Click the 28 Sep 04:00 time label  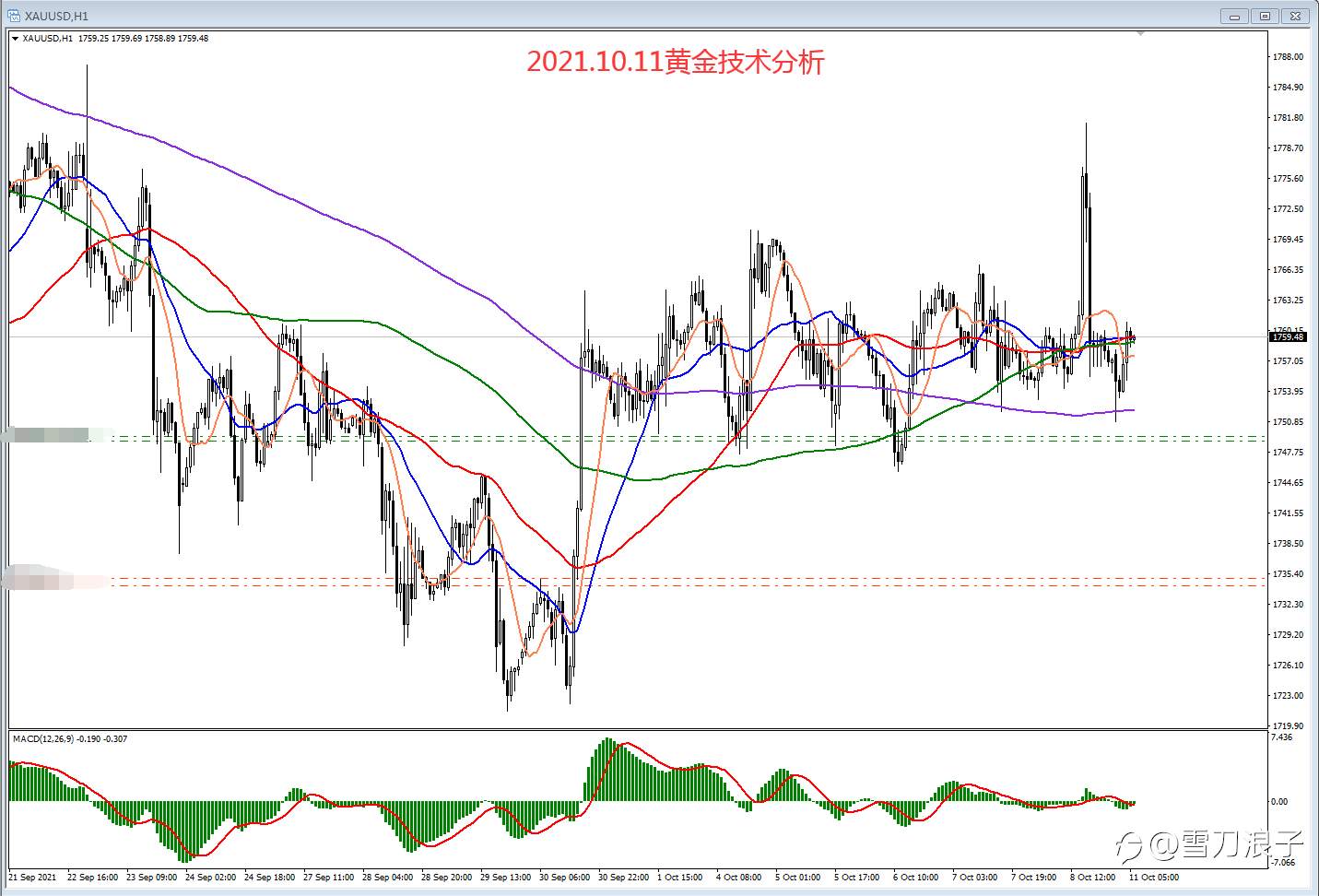tap(388, 878)
